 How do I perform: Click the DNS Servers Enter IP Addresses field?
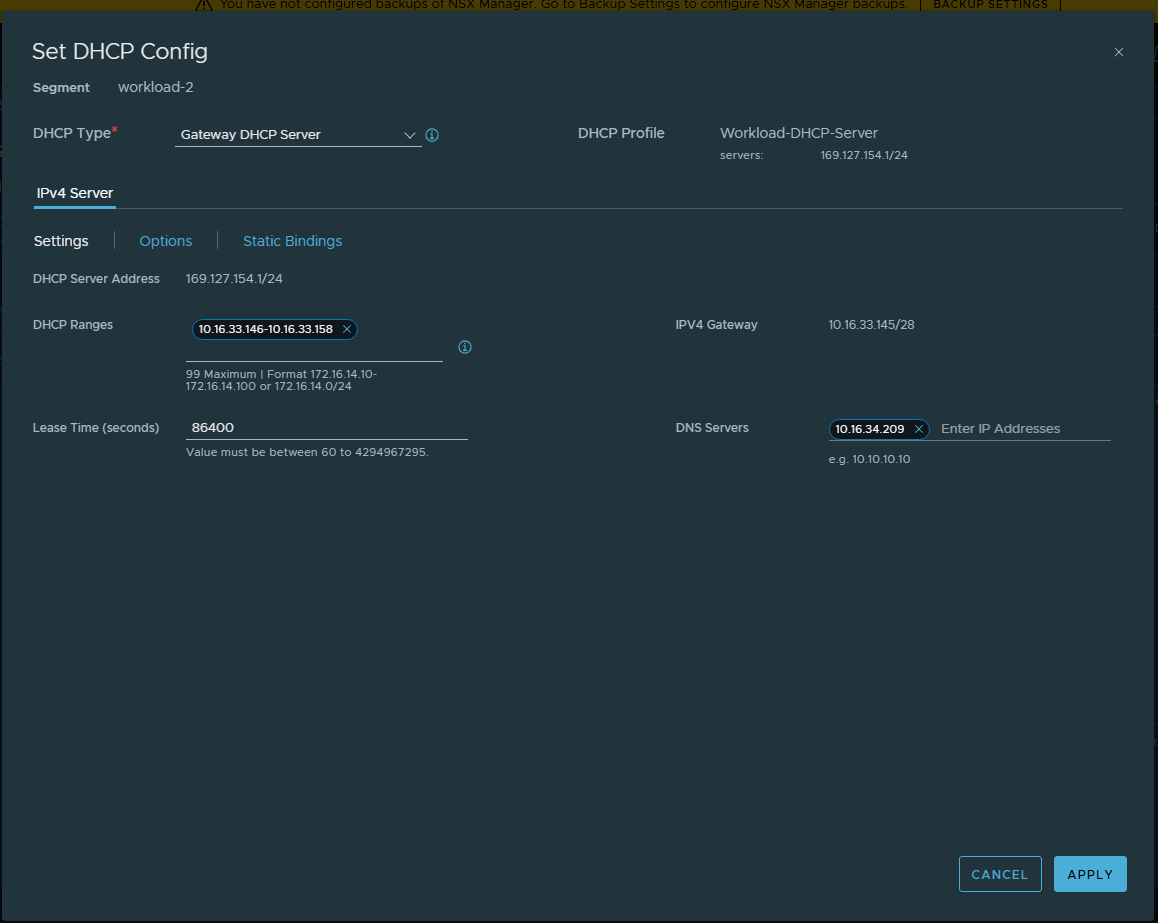(x=1024, y=429)
